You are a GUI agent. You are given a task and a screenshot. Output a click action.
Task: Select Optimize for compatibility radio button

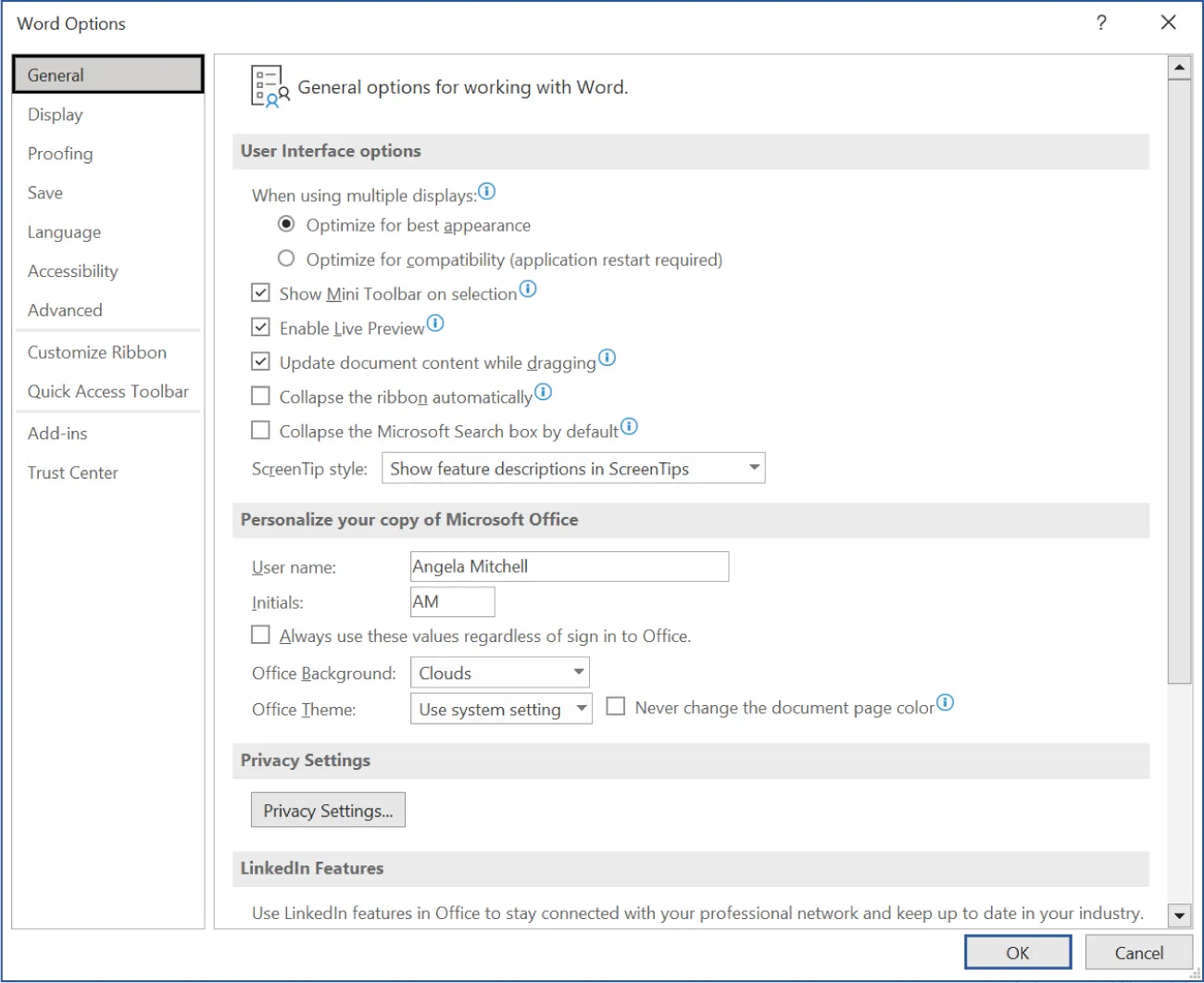point(286,258)
